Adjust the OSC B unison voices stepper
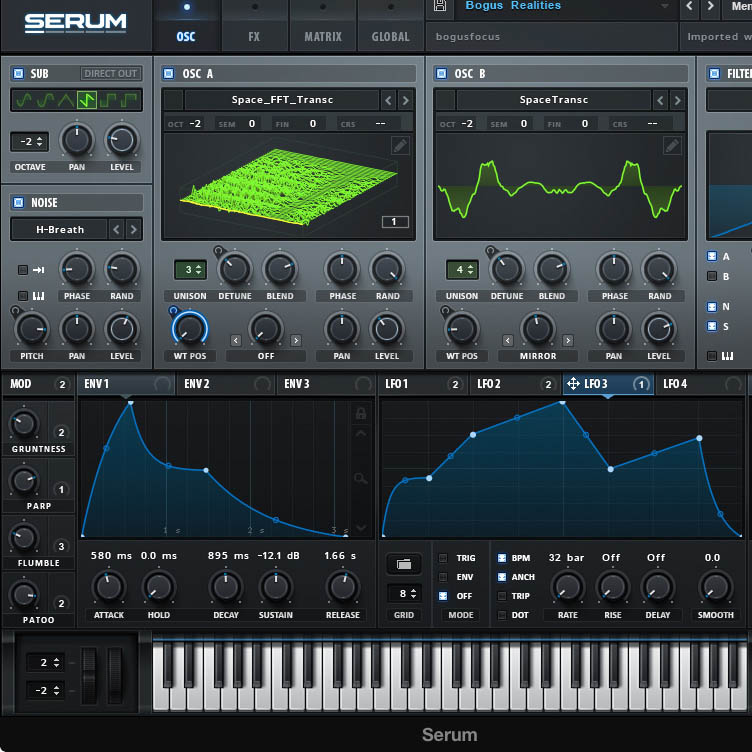 click(x=462, y=270)
